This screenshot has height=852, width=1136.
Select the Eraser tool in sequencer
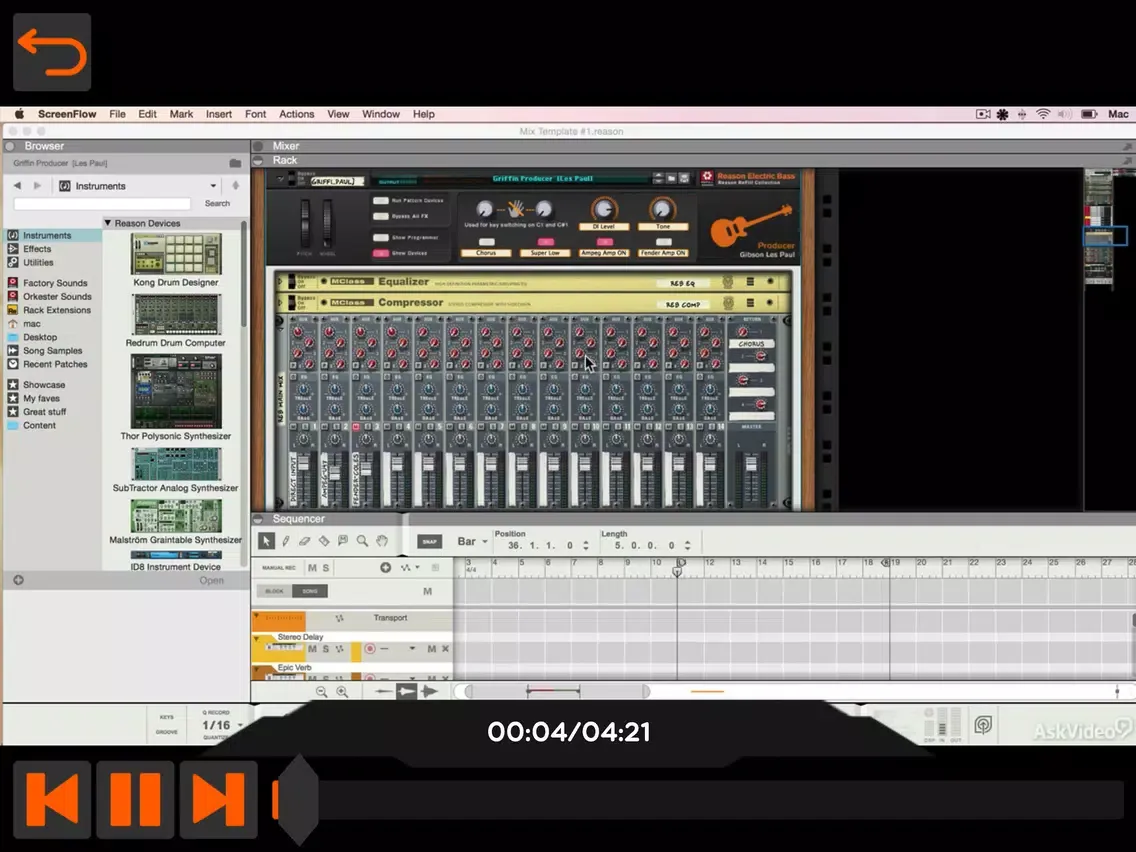[x=305, y=540]
